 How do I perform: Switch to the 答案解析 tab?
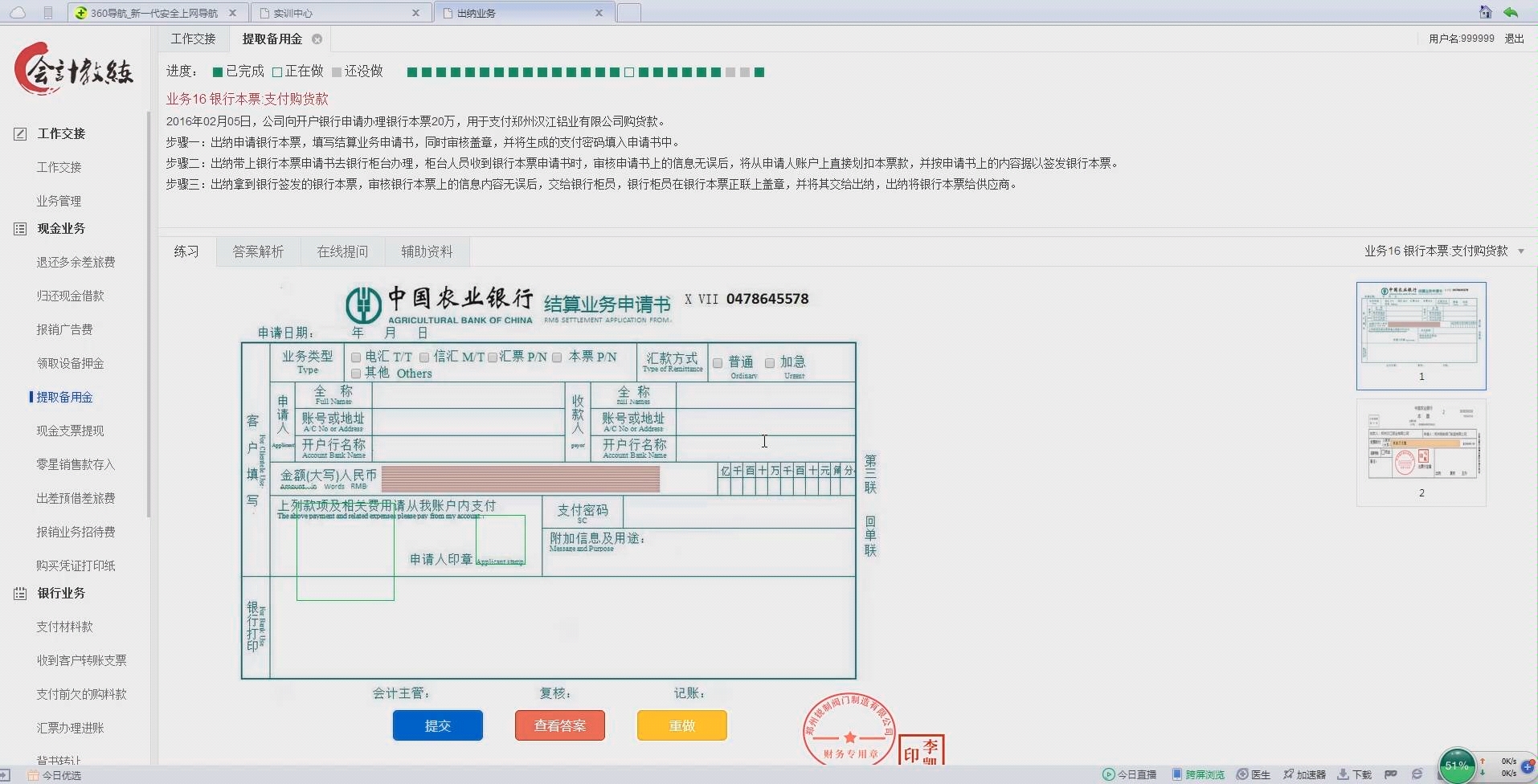[258, 251]
